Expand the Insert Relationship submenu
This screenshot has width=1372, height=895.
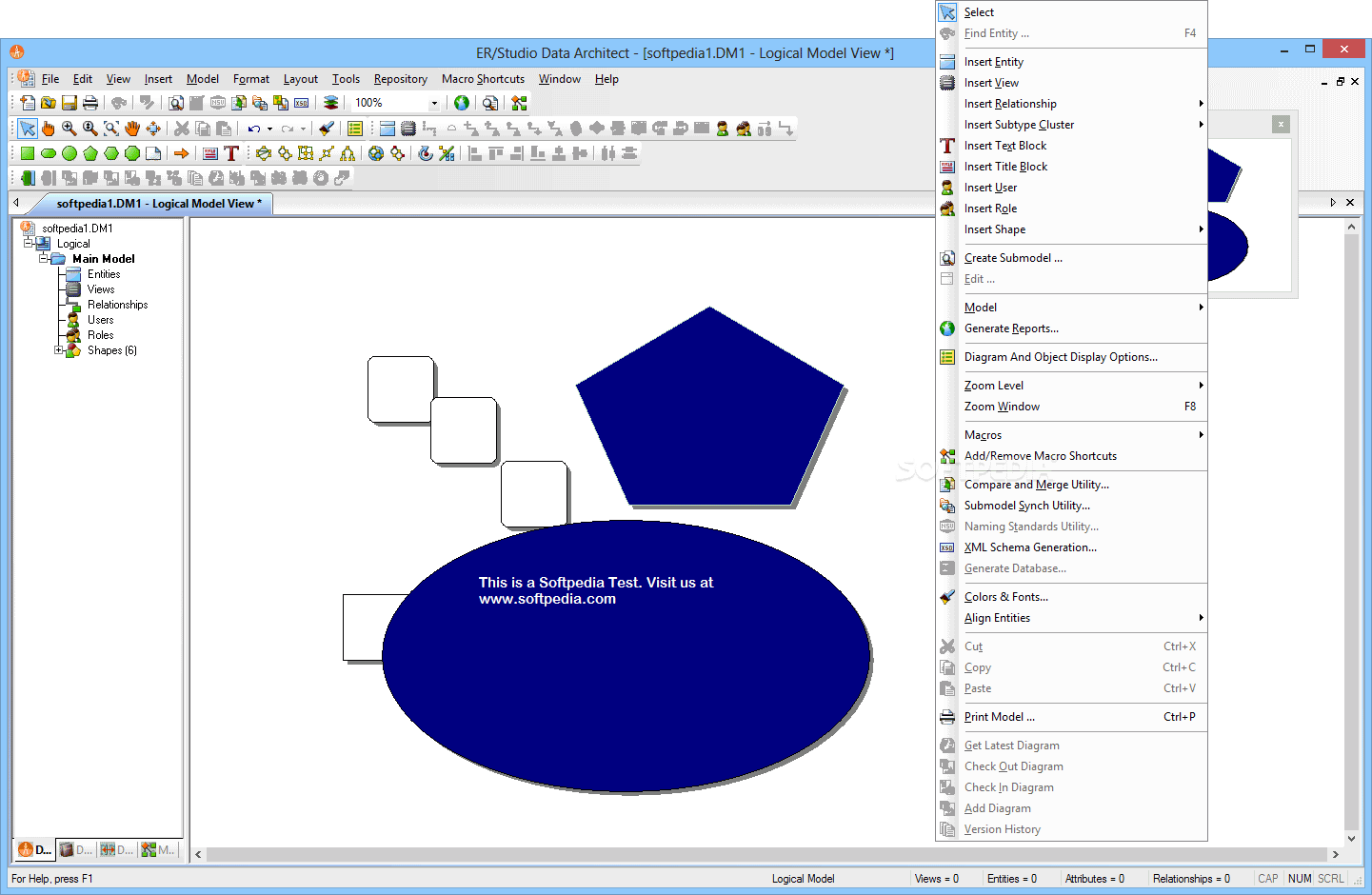(x=1201, y=104)
